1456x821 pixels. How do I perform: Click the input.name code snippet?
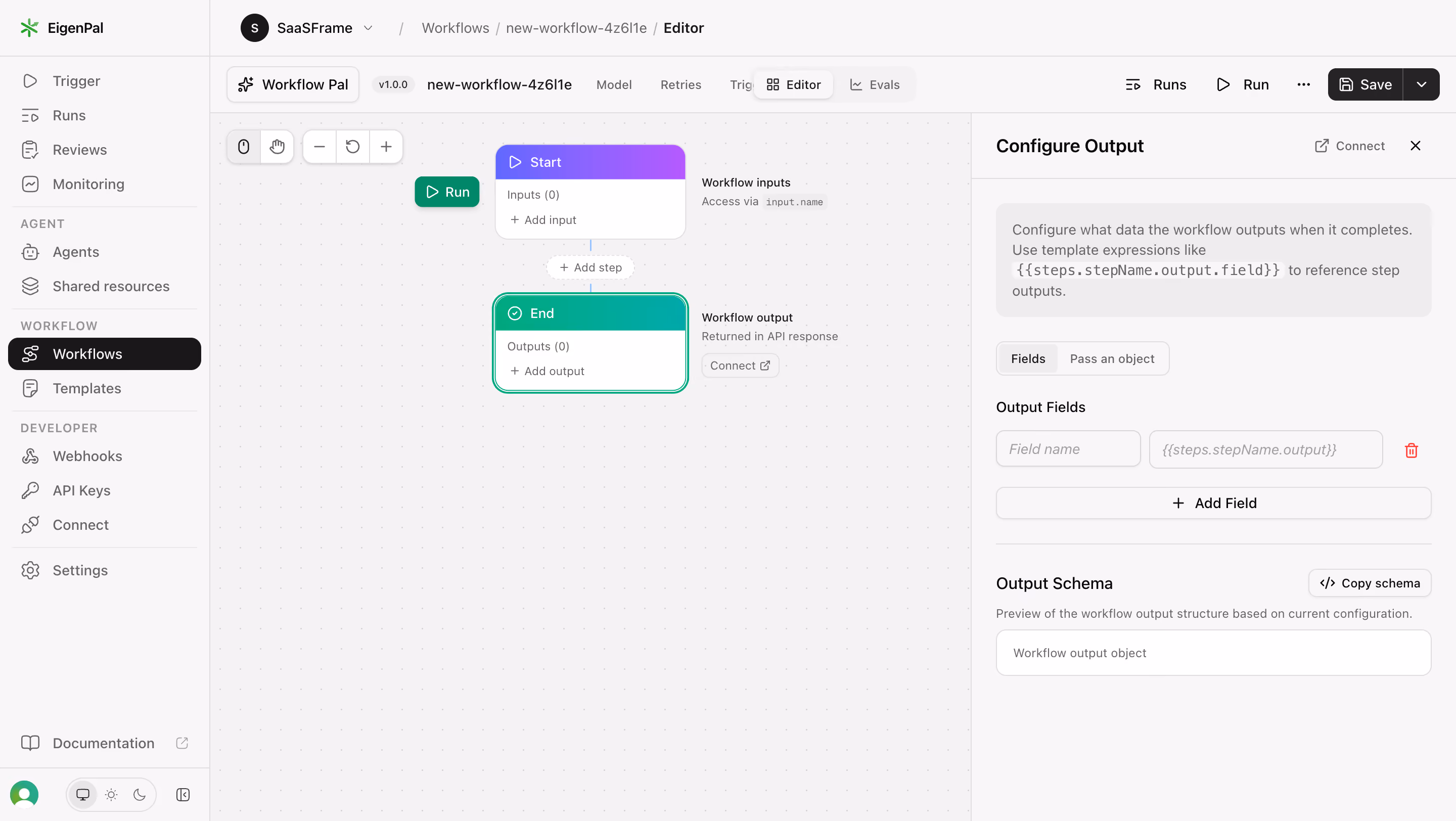point(794,202)
